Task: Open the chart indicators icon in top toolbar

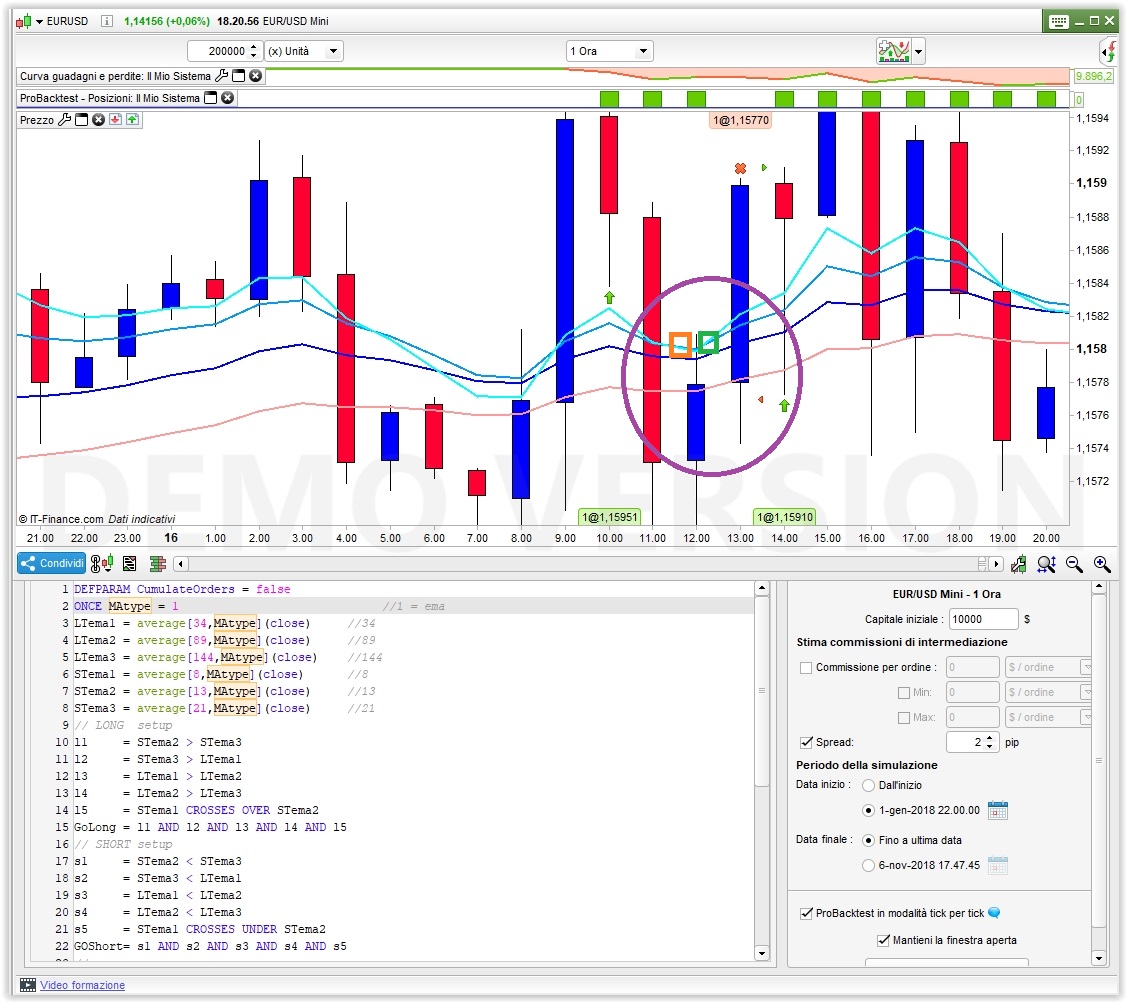Action: 893,51
